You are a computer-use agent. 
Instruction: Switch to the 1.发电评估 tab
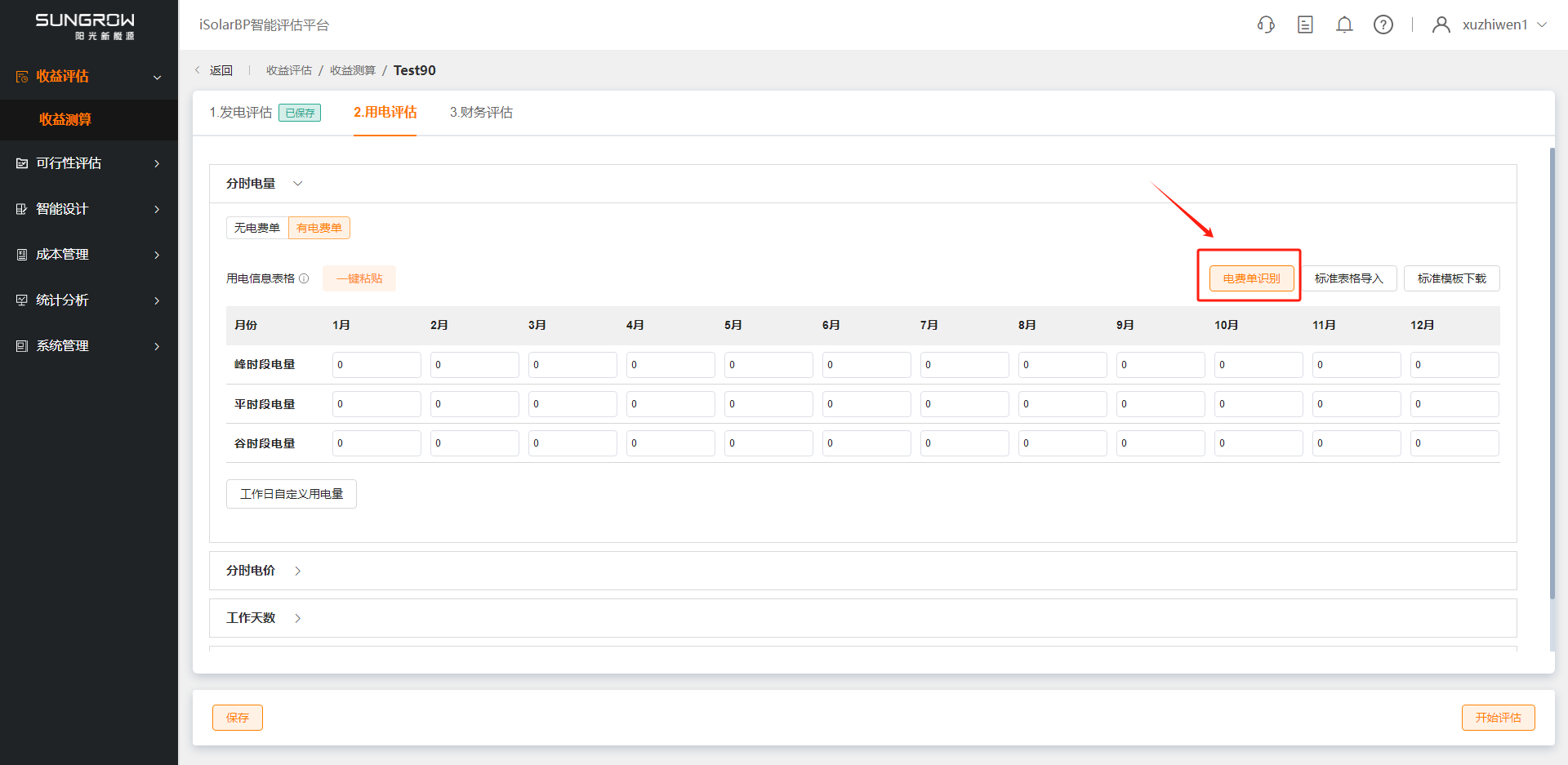click(x=241, y=113)
